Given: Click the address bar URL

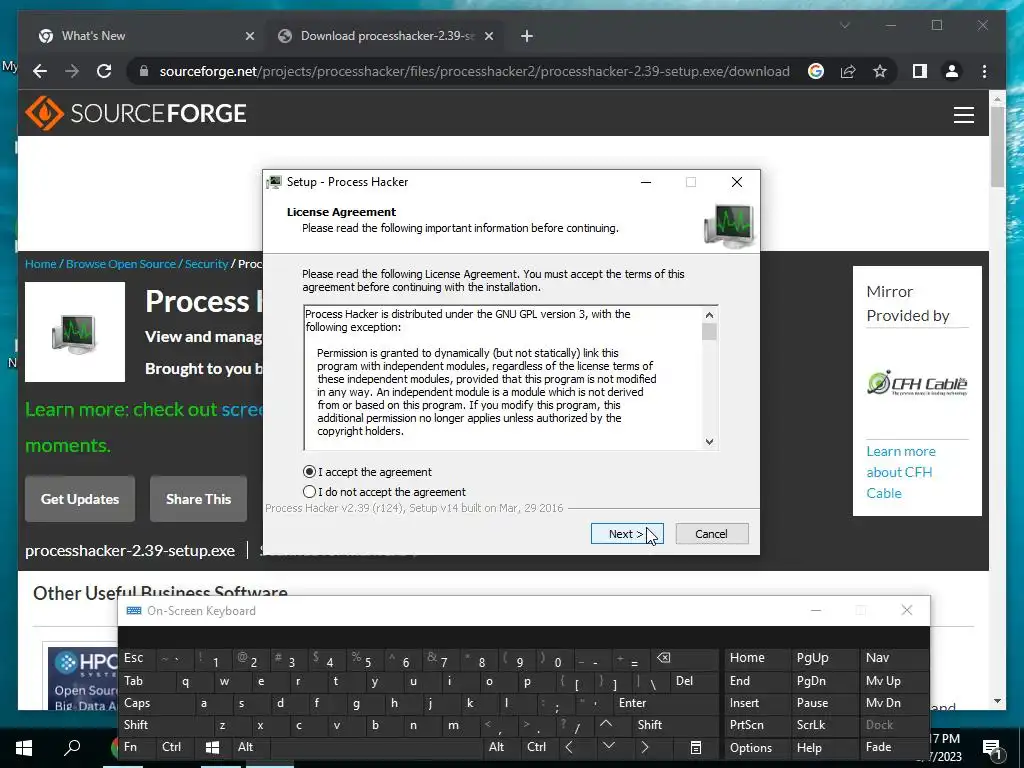Looking at the screenshot, I should click(474, 71).
